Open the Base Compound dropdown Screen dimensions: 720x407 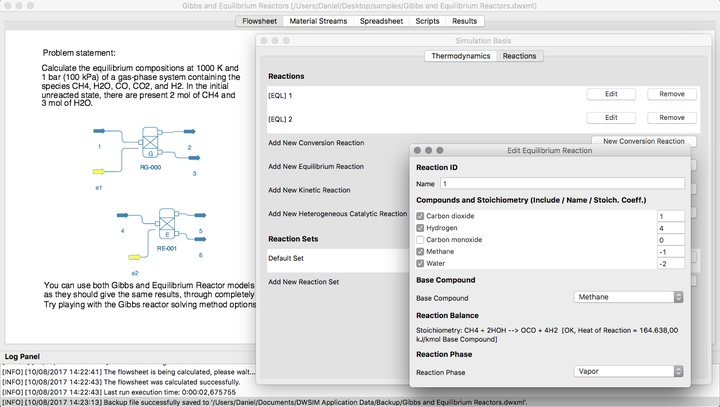pos(628,297)
